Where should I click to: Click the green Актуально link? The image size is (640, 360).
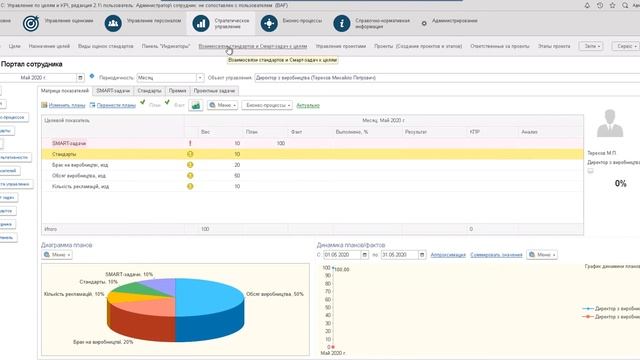click(x=308, y=105)
